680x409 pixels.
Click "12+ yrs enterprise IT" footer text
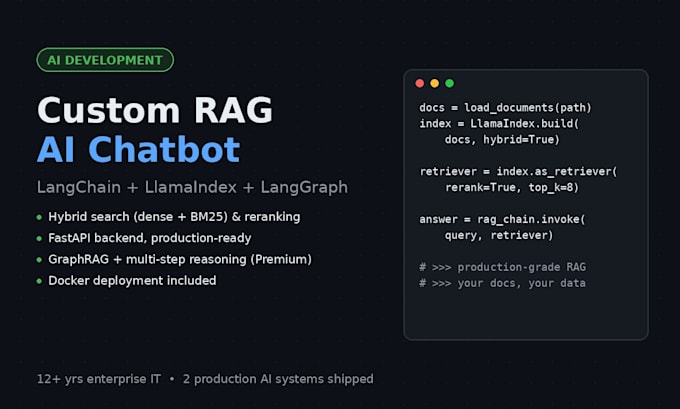99,379
